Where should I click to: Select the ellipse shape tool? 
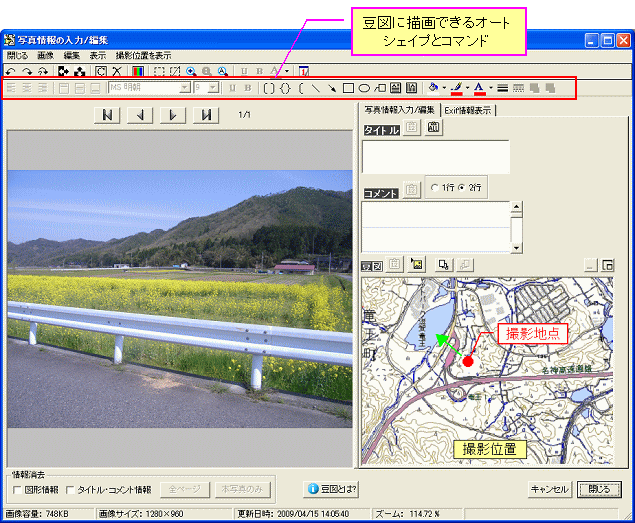[x=364, y=88]
